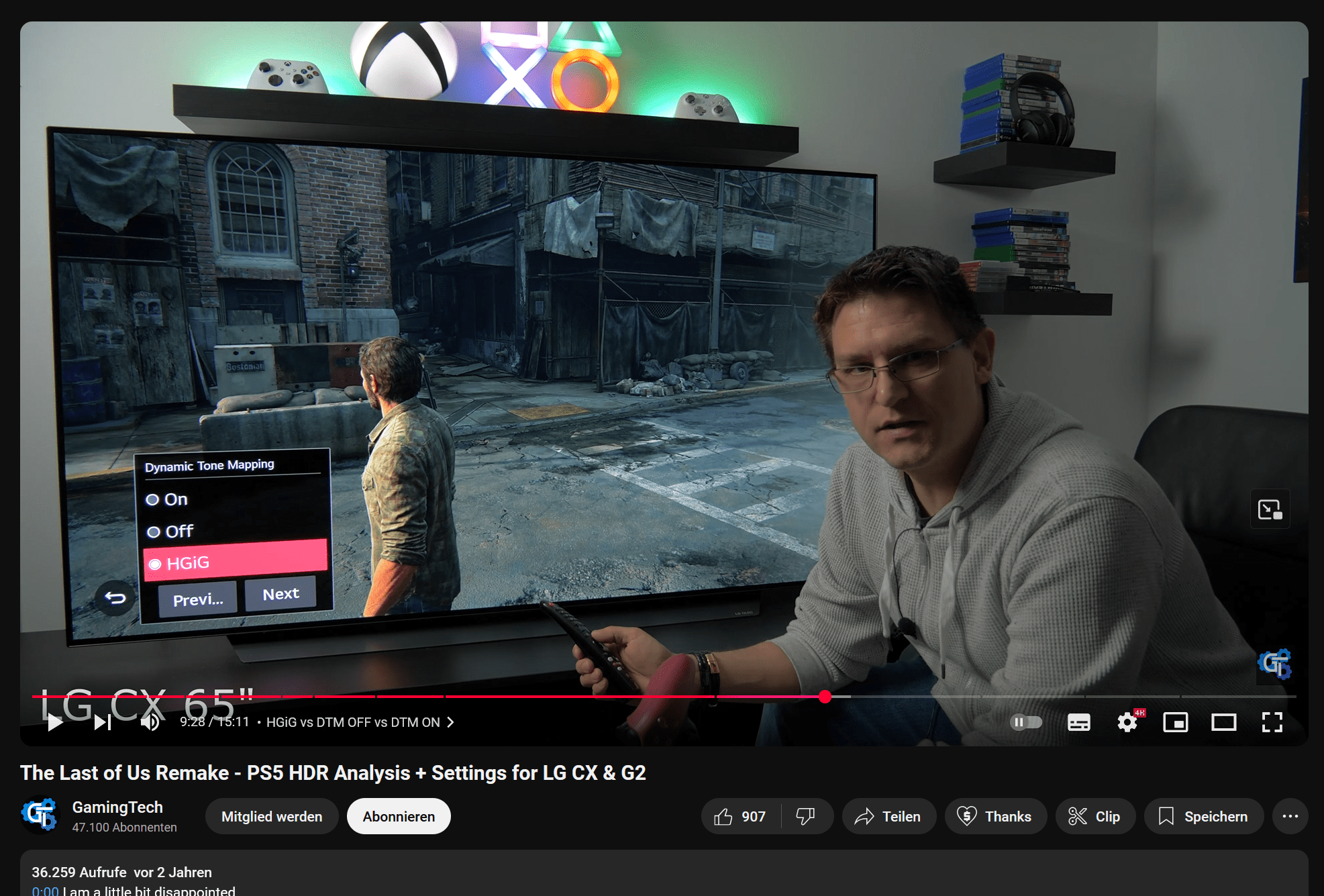Click the 47.100 Abonnenten subscriber count
This screenshot has width=1324, height=896.
[124, 828]
